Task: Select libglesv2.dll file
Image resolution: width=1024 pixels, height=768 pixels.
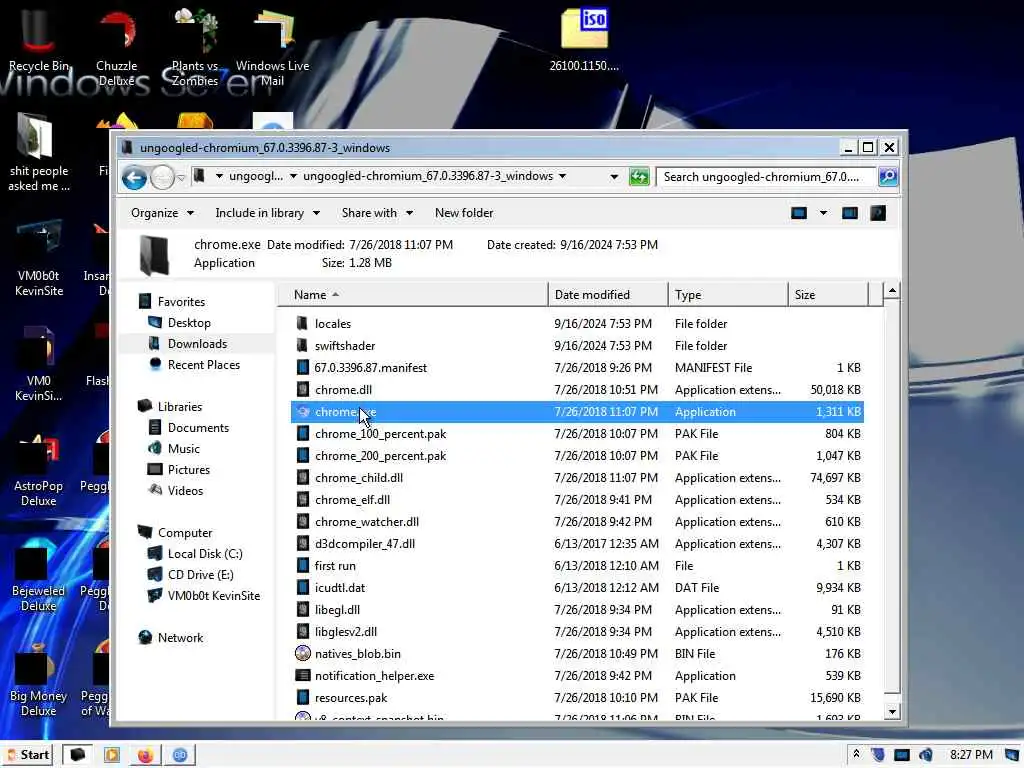Action: point(345,632)
